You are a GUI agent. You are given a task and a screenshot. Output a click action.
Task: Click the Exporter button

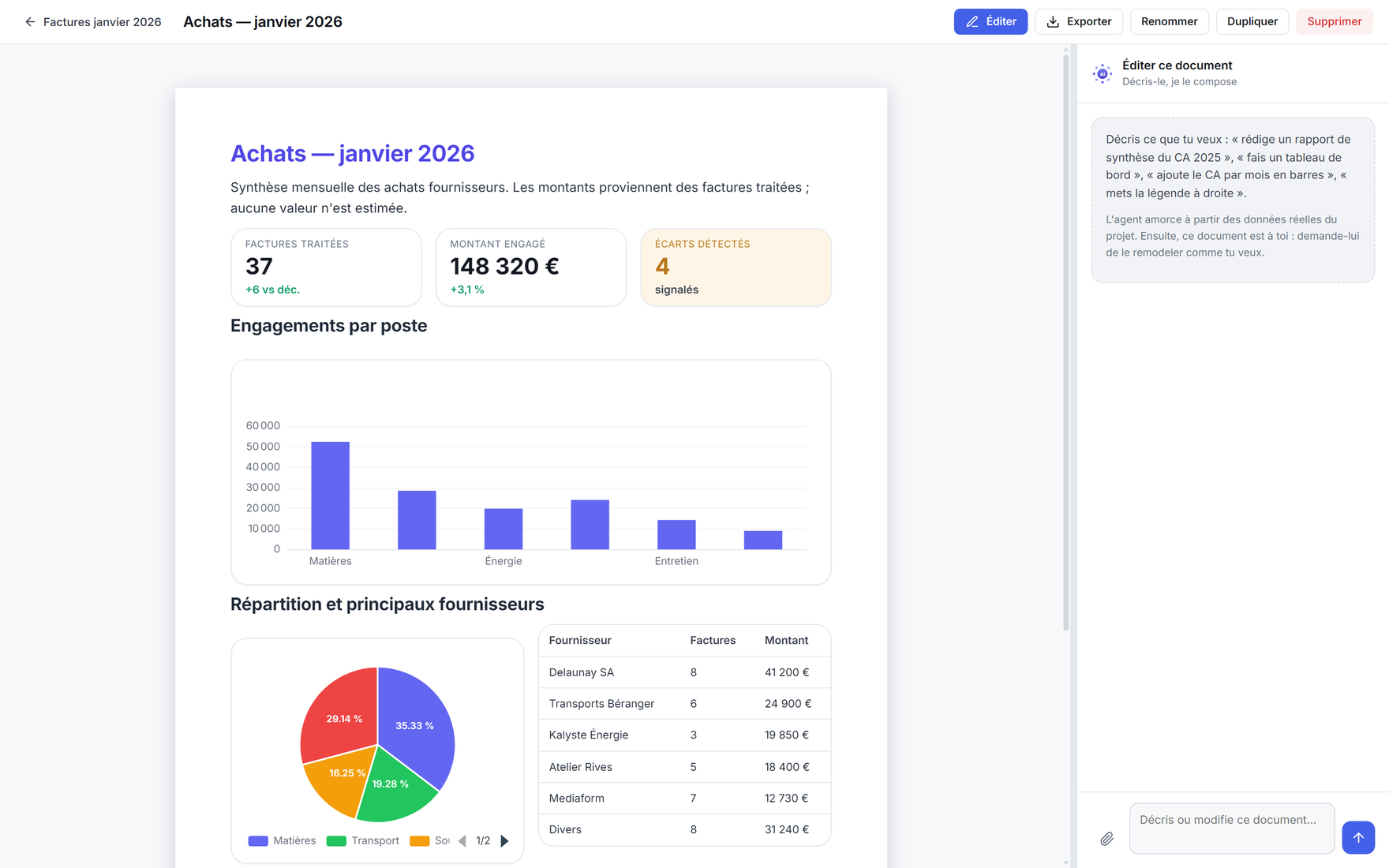pos(1079,21)
